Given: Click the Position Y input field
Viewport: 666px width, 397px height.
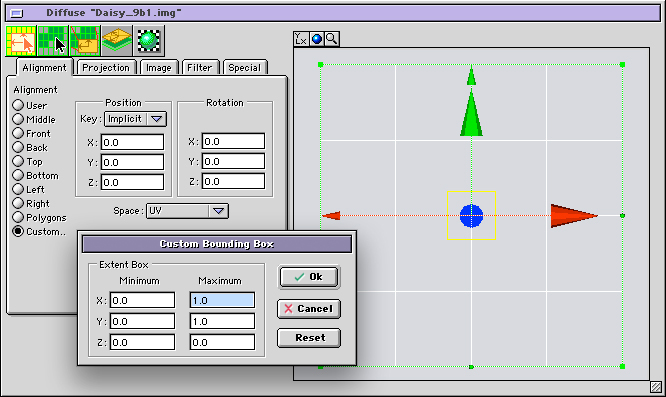Looking at the screenshot, I should pyautogui.click(x=132, y=162).
